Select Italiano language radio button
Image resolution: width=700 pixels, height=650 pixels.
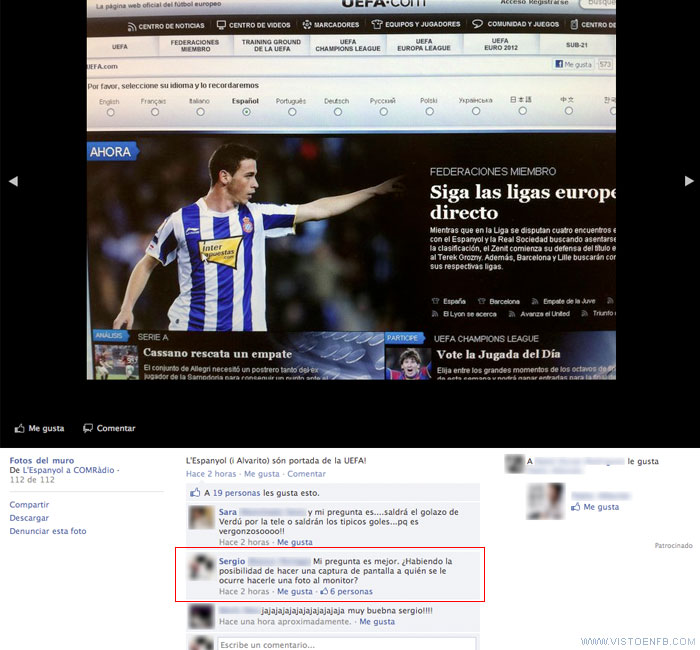click(x=200, y=112)
